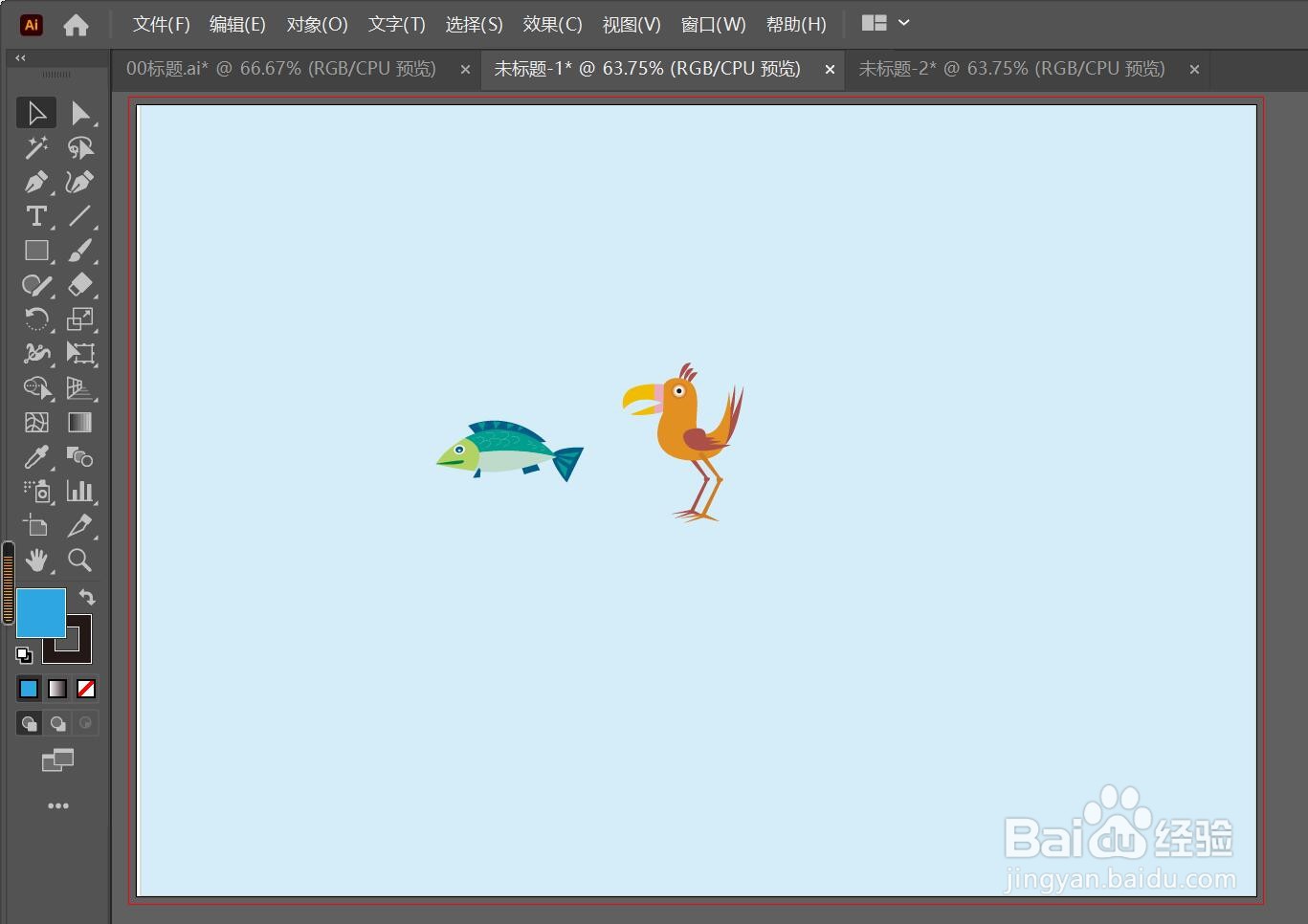This screenshot has height=924, width=1308.
Task: Select the Line Segment tool
Action: pos(80,216)
